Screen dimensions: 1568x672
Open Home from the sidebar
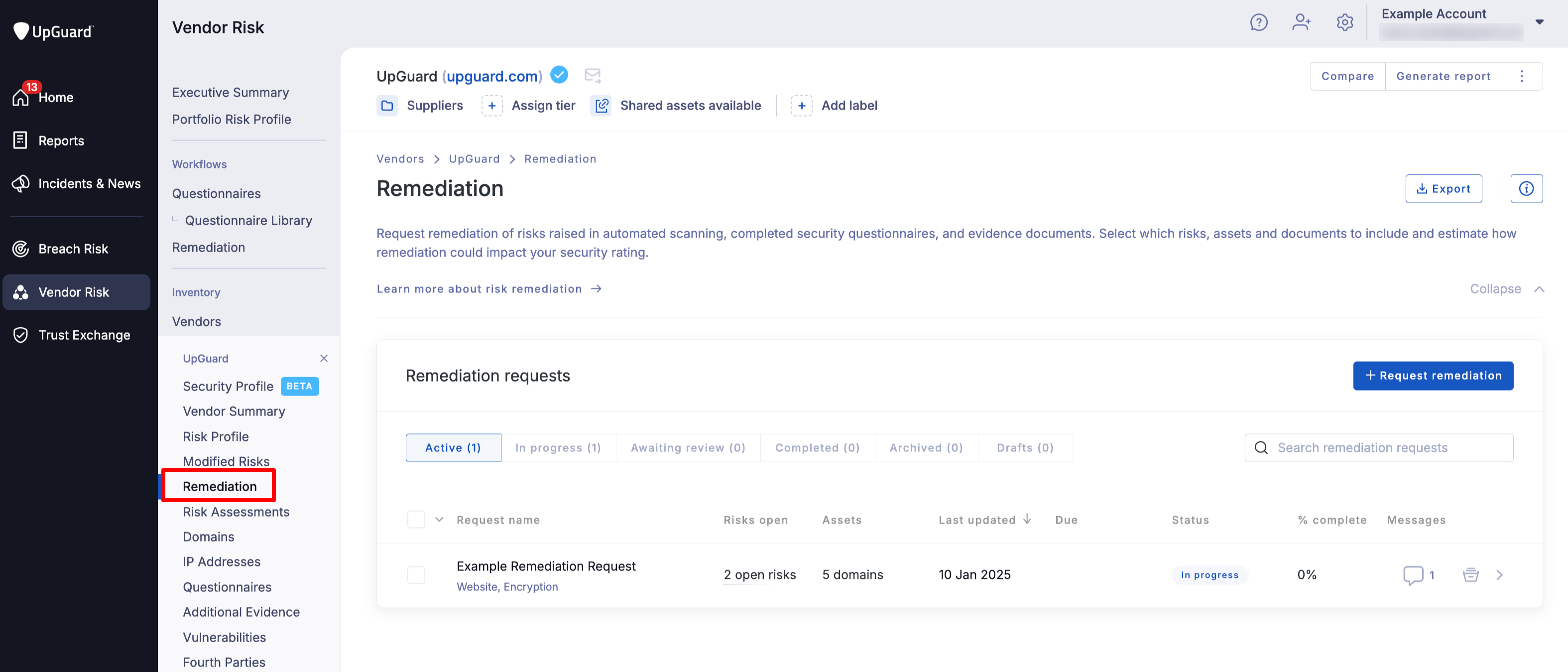(x=44, y=97)
